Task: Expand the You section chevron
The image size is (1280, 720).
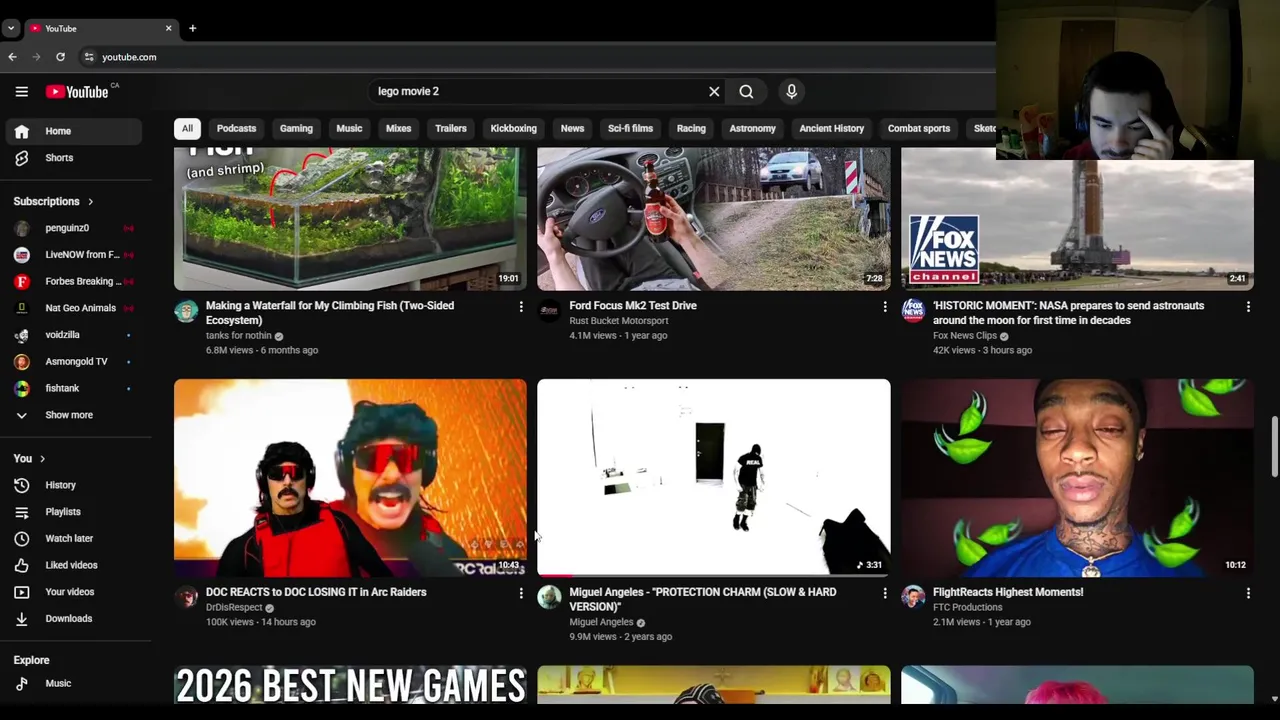Action: click(x=42, y=459)
